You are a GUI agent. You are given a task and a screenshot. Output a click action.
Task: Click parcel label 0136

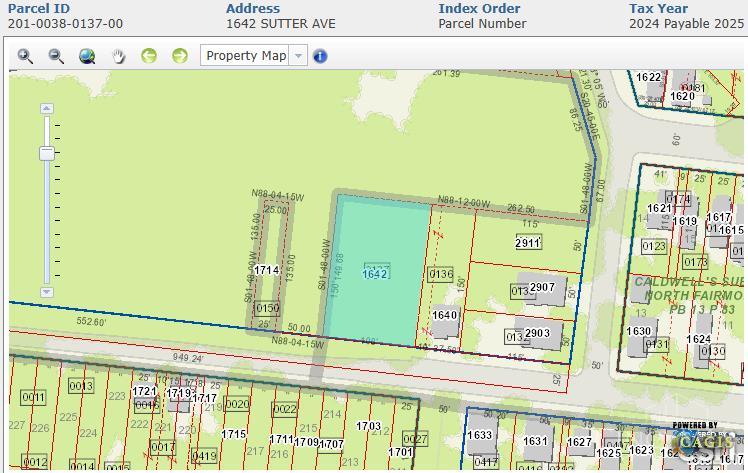(440, 274)
